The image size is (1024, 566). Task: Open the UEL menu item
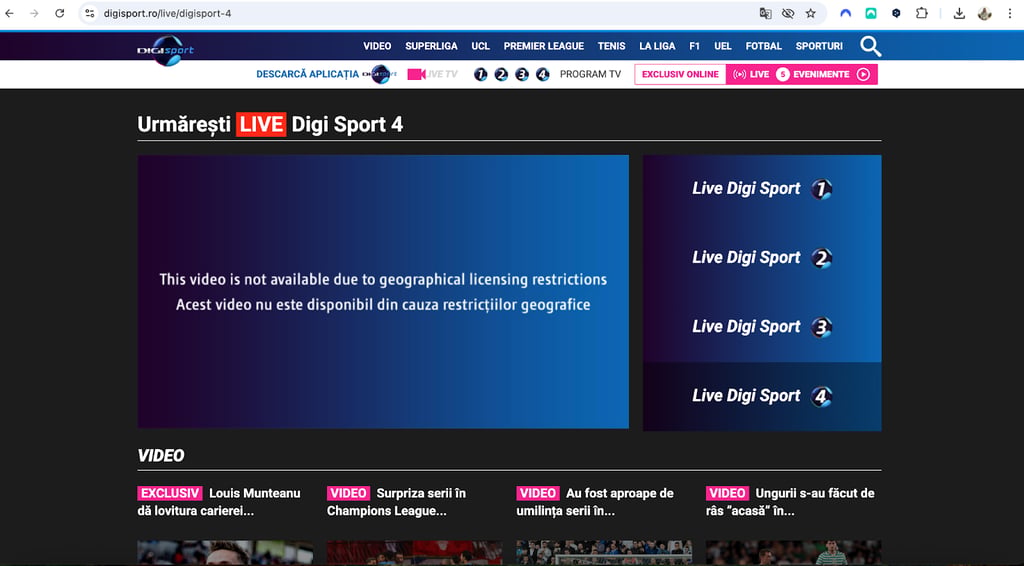pyautogui.click(x=723, y=46)
